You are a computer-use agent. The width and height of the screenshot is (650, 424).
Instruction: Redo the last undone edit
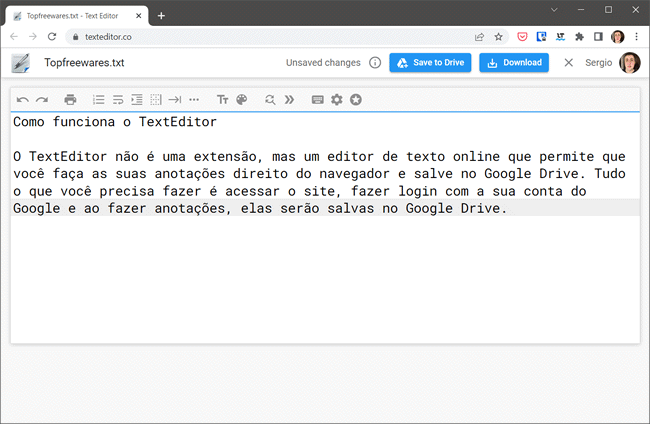[42, 100]
